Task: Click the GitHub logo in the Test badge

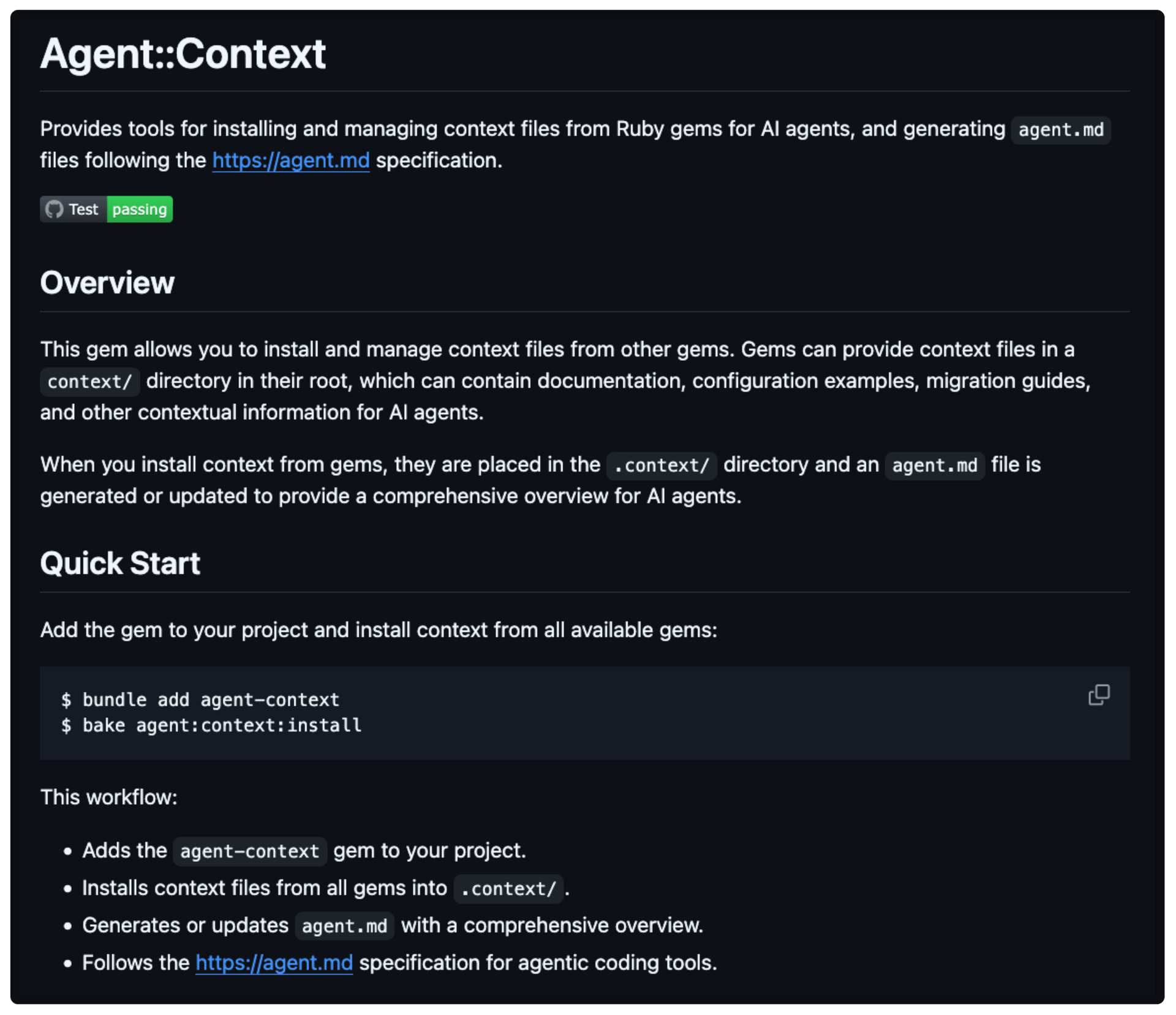Action: (55, 209)
